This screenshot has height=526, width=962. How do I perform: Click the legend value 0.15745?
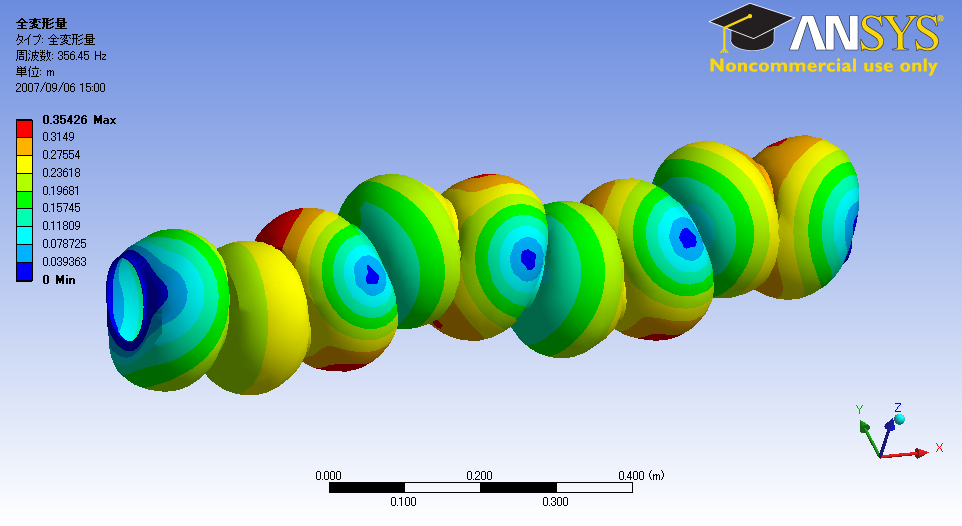click(x=61, y=207)
